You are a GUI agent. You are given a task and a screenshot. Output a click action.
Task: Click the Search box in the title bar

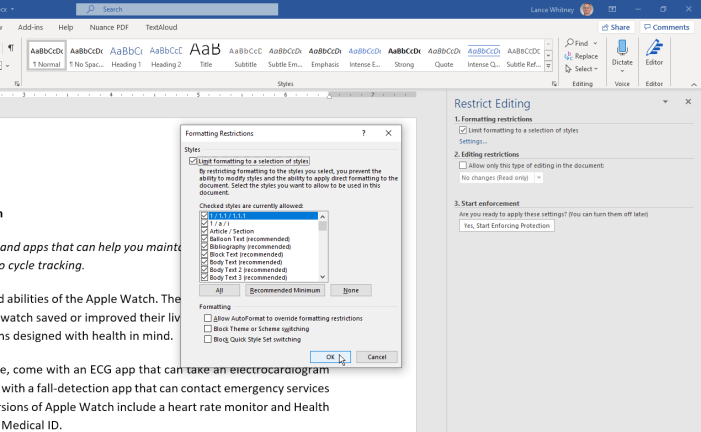pos(177,9)
